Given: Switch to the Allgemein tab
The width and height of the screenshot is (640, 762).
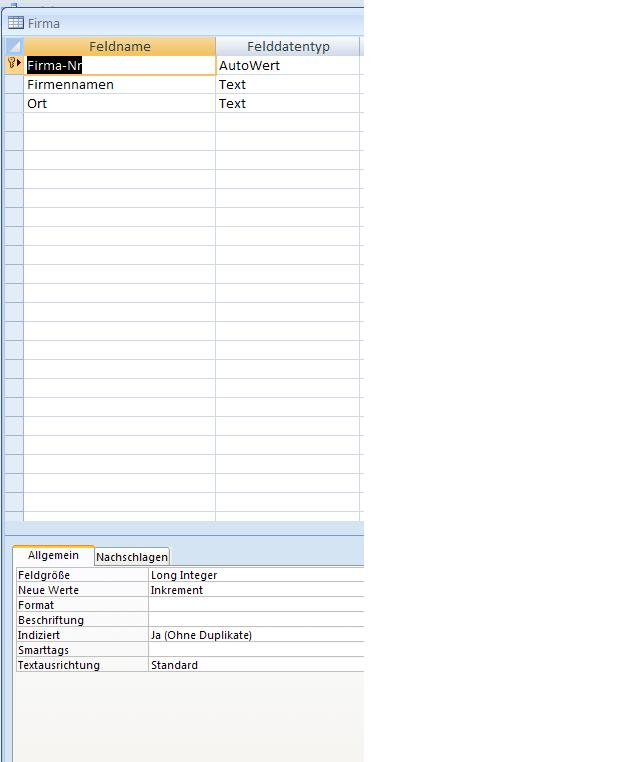Looking at the screenshot, I should pyautogui.click(x=53, y=555).
